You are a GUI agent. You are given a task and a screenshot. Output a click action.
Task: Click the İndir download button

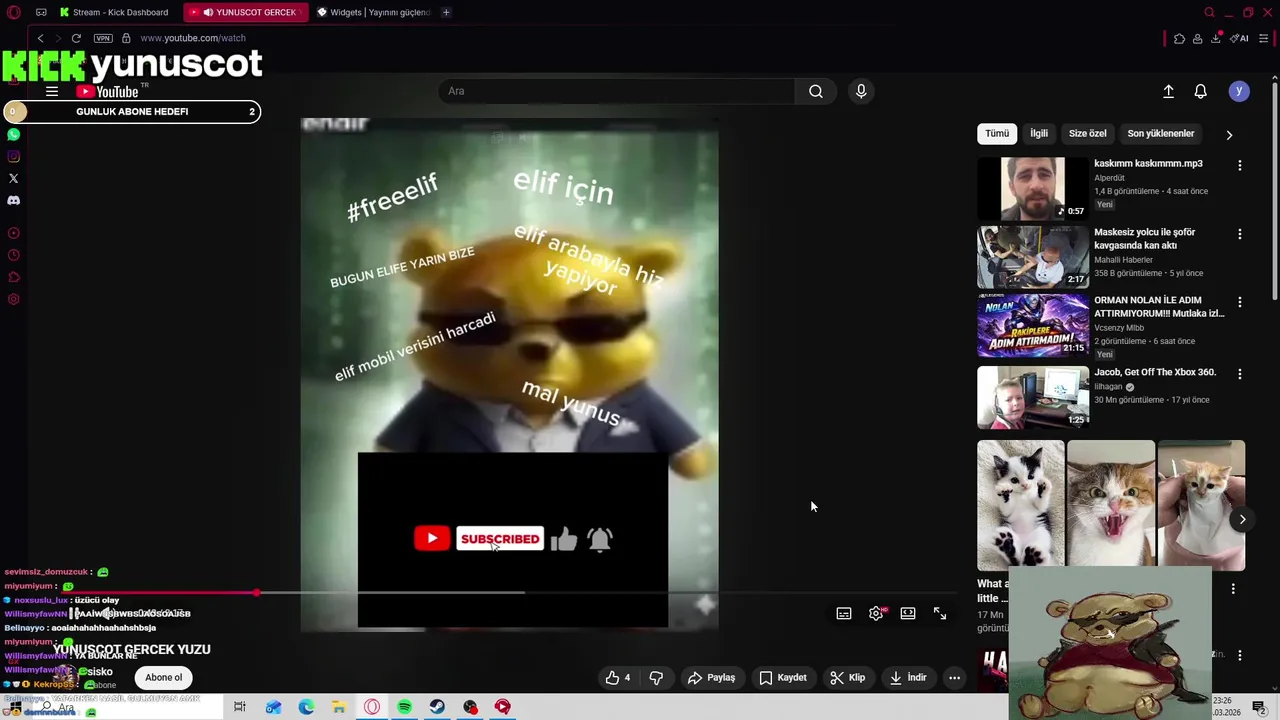(908, 678)
